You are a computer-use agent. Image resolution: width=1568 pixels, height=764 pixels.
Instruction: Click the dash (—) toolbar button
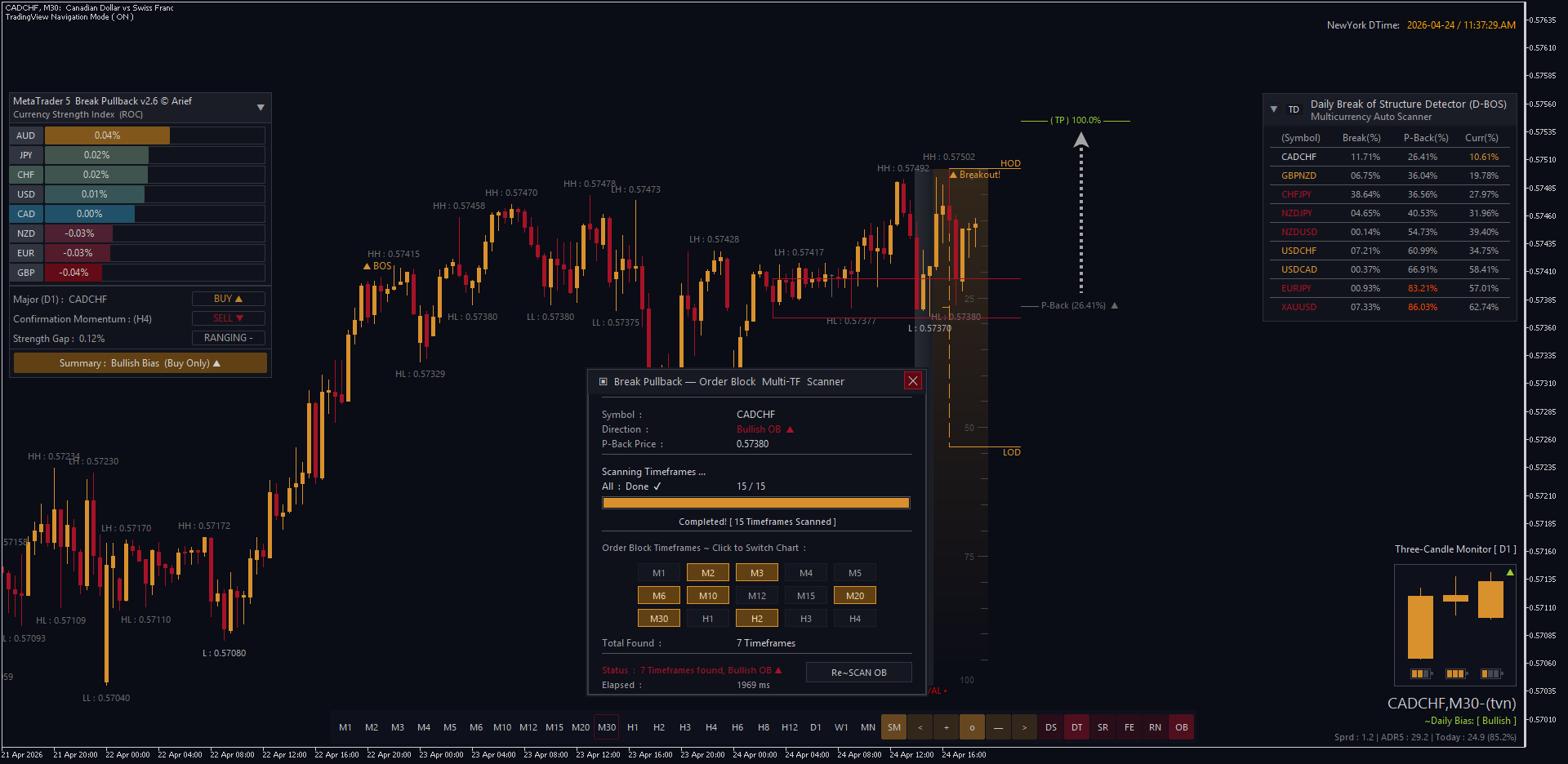coord(999,727)
